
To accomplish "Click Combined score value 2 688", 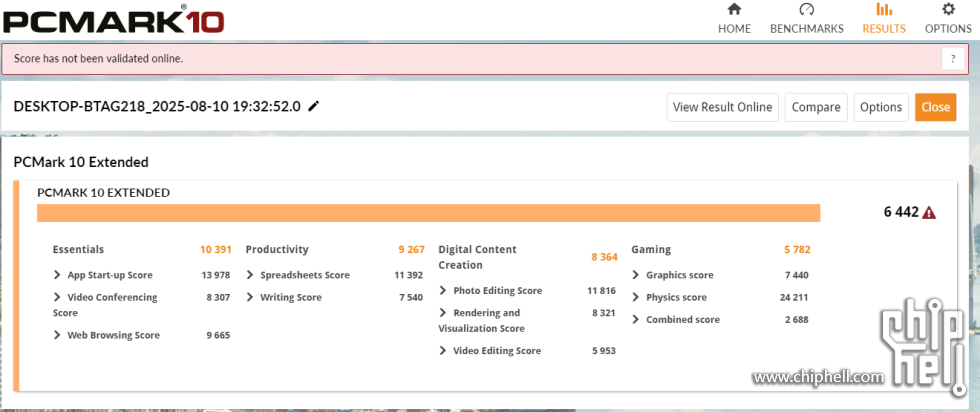I will pyautogui.click(x=796, y=319).
